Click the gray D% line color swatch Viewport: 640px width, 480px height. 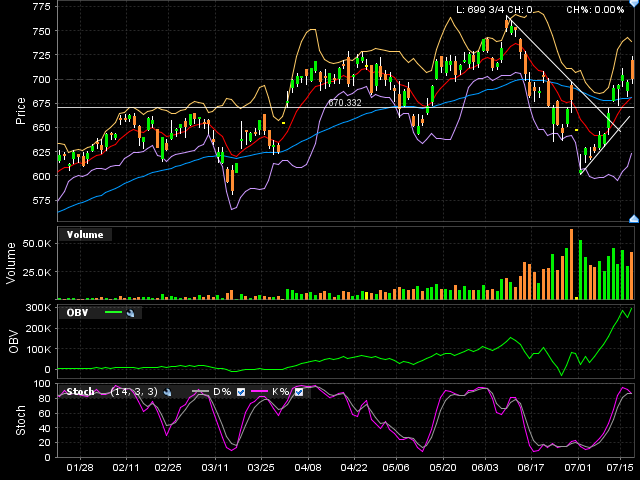(199, 392)
